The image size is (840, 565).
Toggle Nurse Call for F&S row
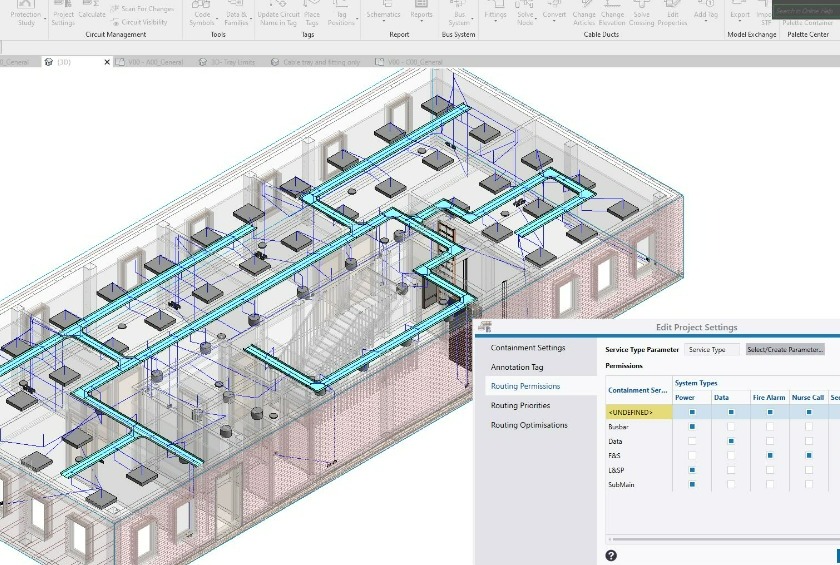click(x=808, y=455)
